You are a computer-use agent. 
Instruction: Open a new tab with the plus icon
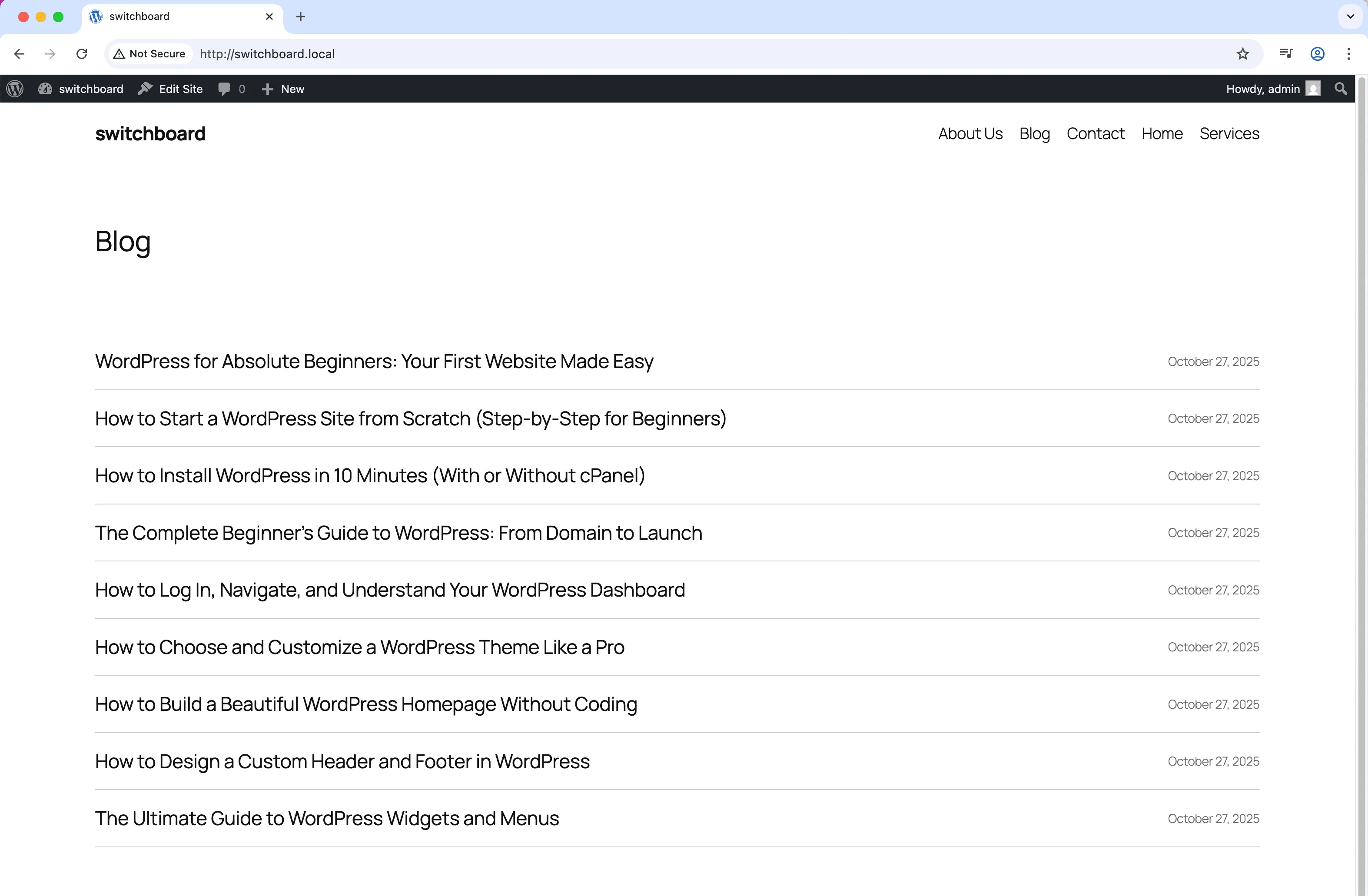[x=300, y=17]
